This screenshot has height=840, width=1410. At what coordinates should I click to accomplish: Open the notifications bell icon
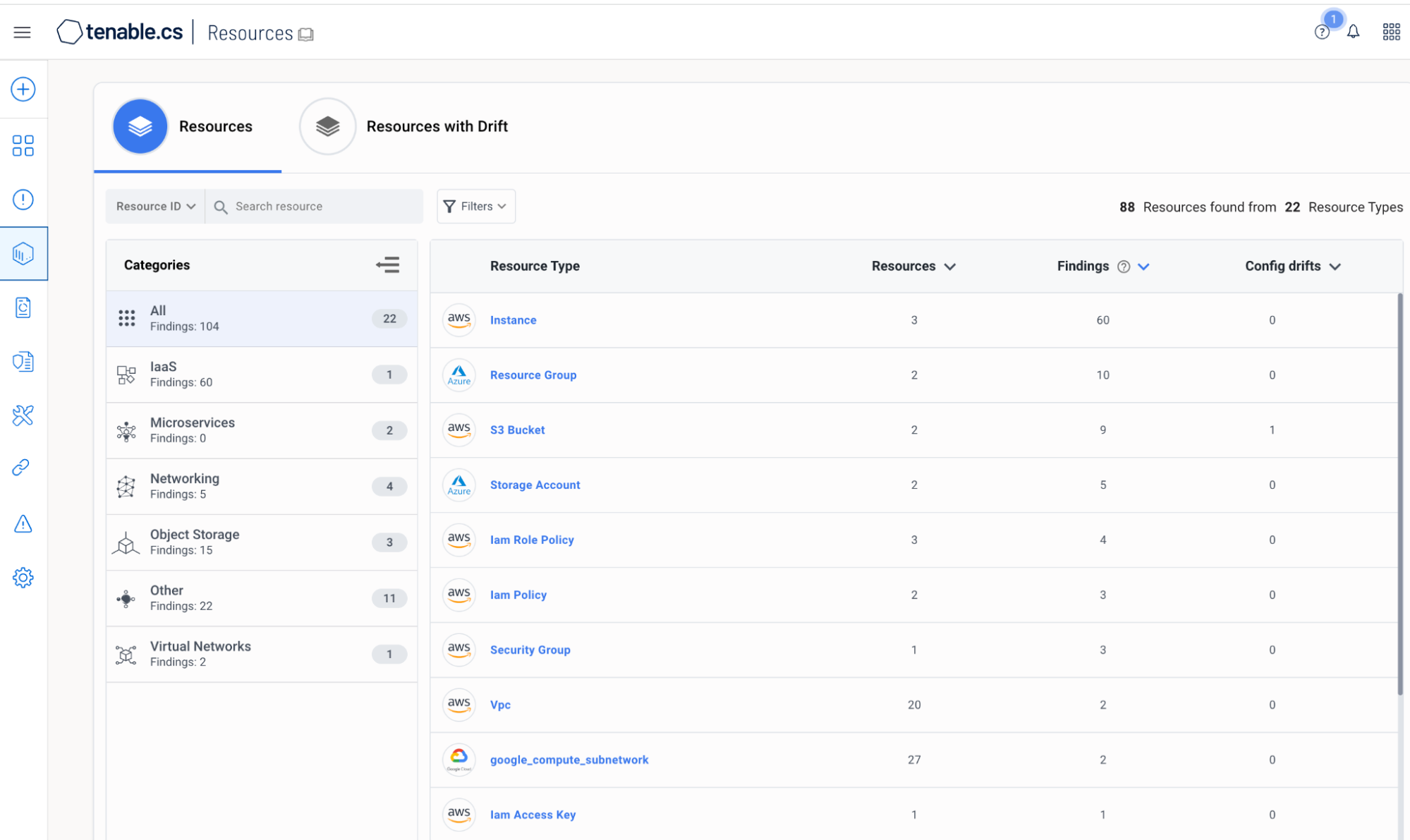(1353, 32)
